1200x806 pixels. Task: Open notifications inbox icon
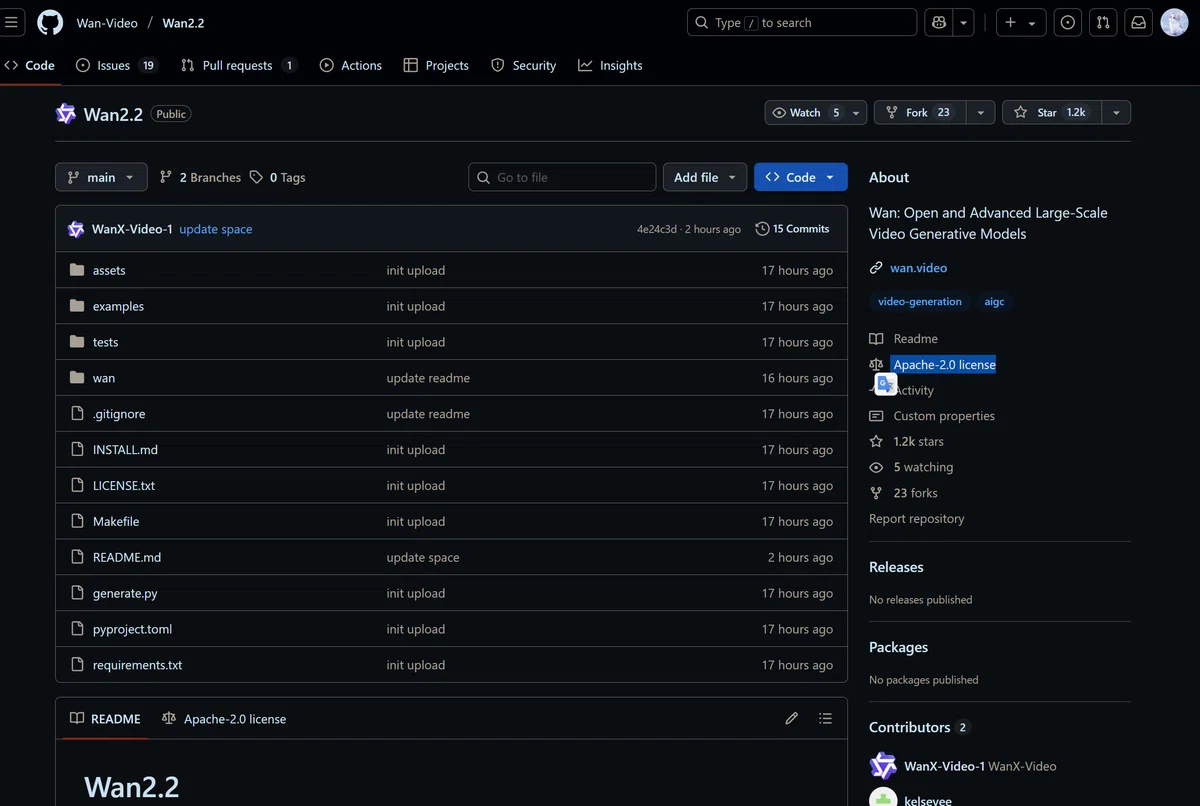coord(1138,22)
